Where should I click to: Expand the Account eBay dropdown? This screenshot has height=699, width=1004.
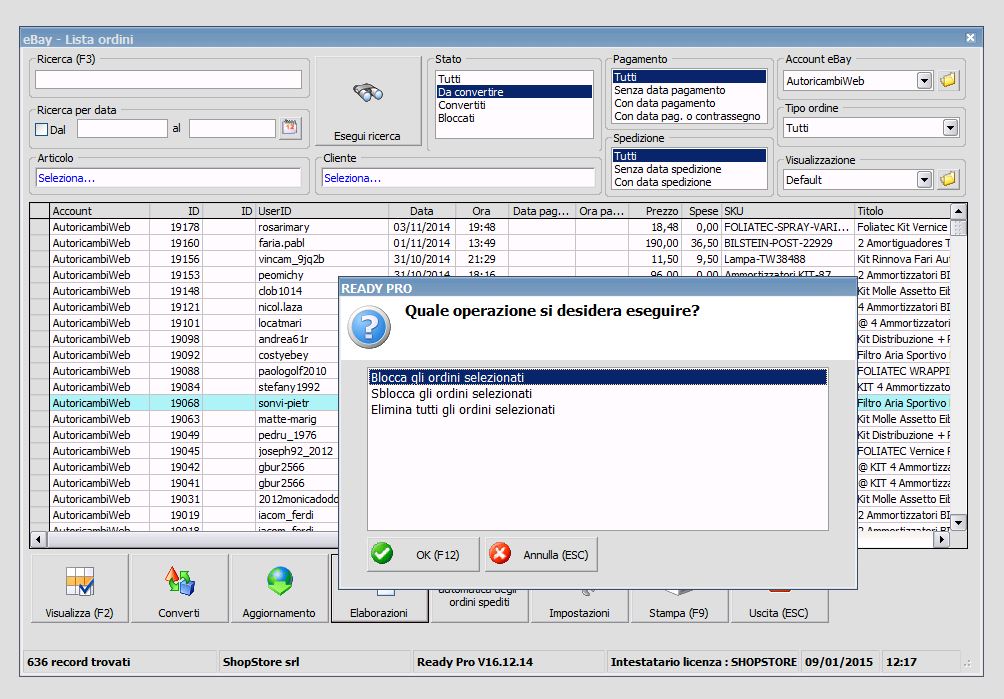[924, 81]
